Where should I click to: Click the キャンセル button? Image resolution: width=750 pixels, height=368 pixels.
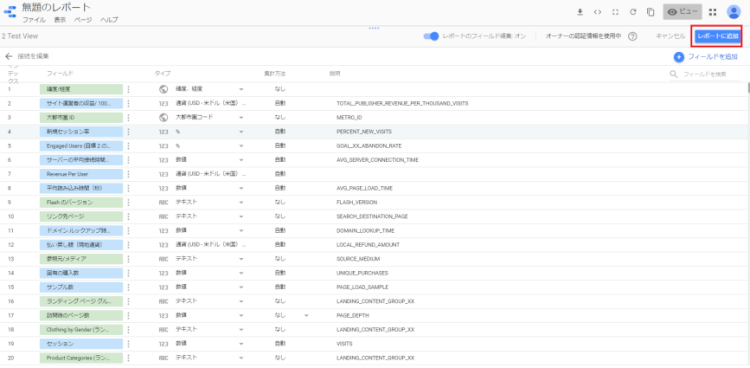coord(671,36)
